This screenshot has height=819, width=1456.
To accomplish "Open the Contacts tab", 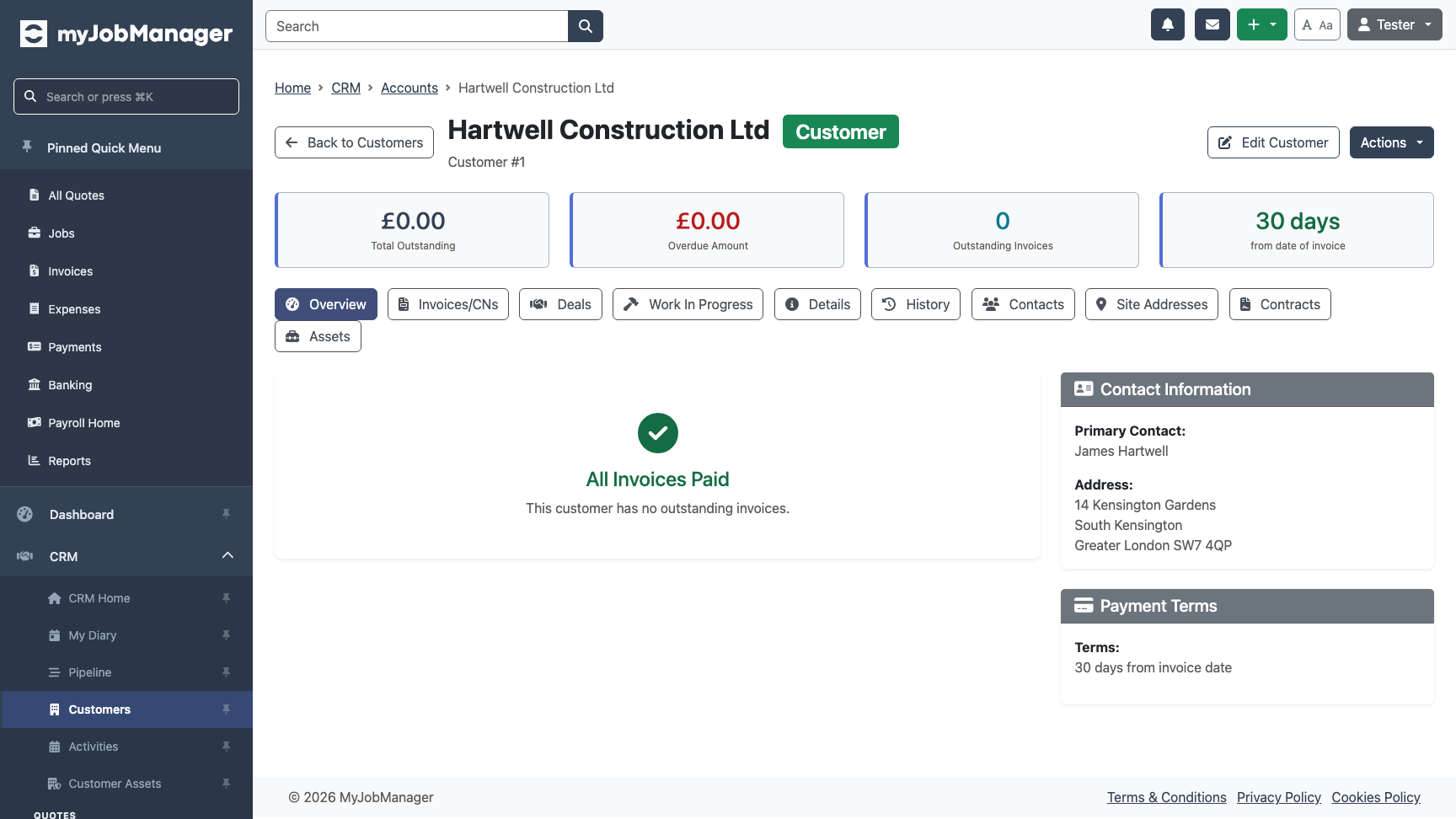I will (x=1023, y=304).
